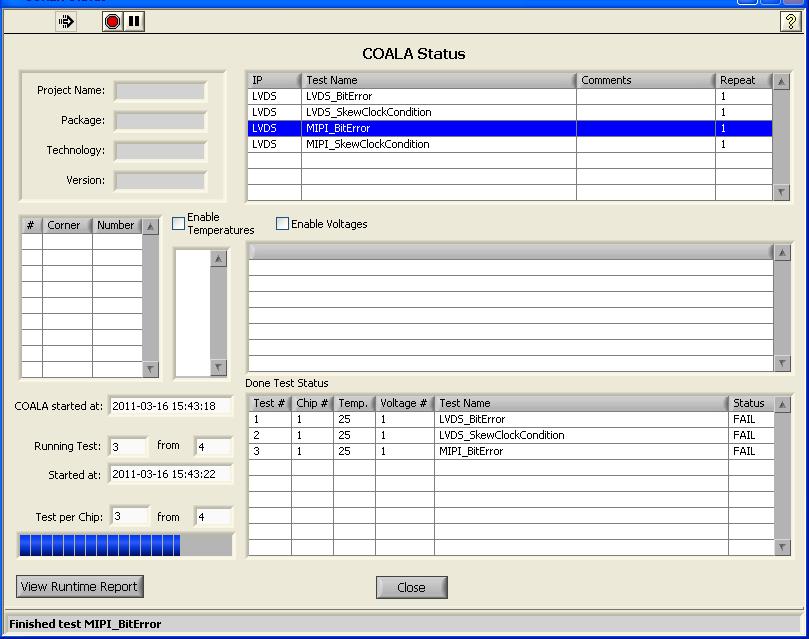Click the IP column header
Image resolution: width=809 pixels, height=639 pixels.
[274, 80]
